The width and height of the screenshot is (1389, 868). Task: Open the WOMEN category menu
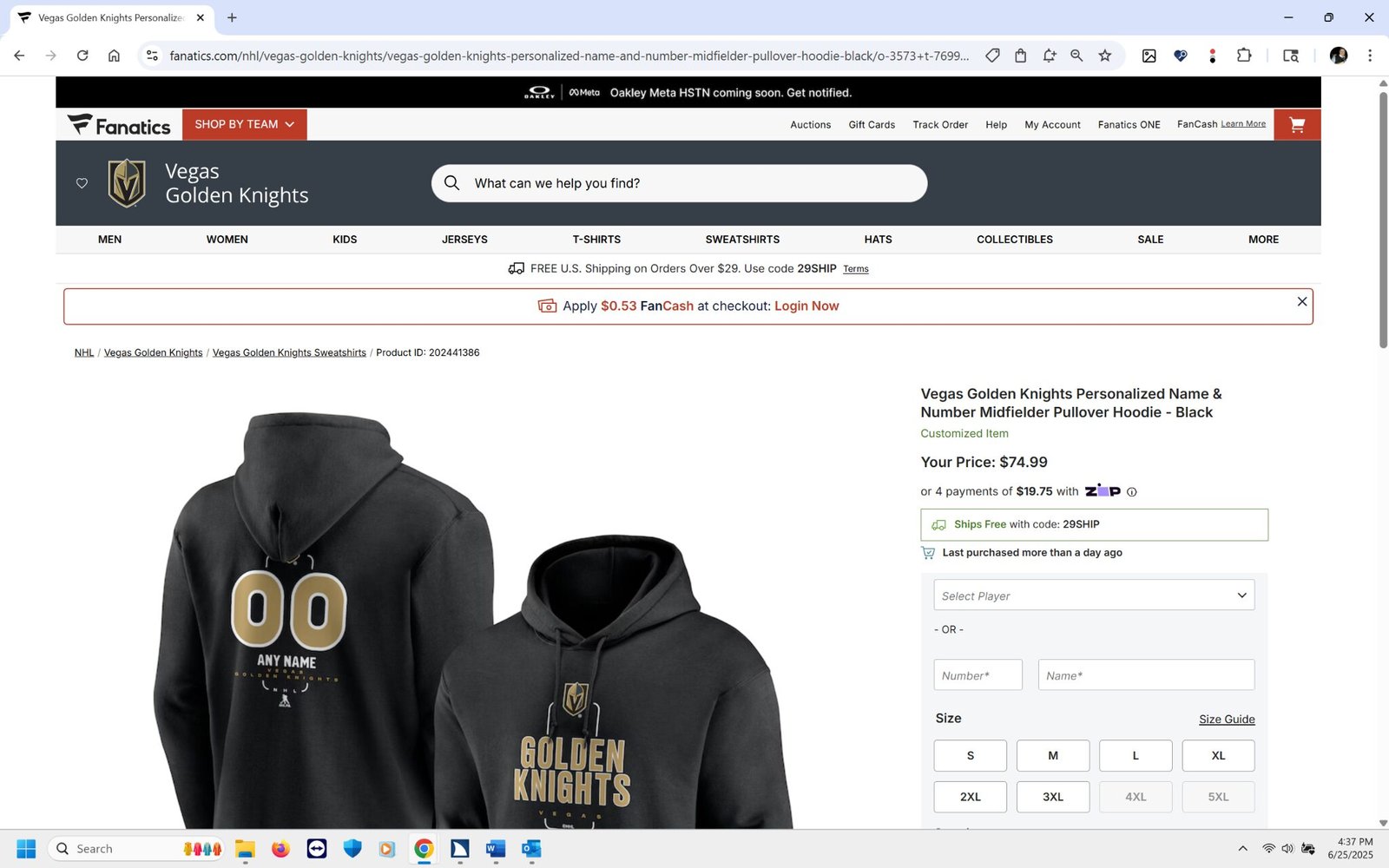click(227, 240)
